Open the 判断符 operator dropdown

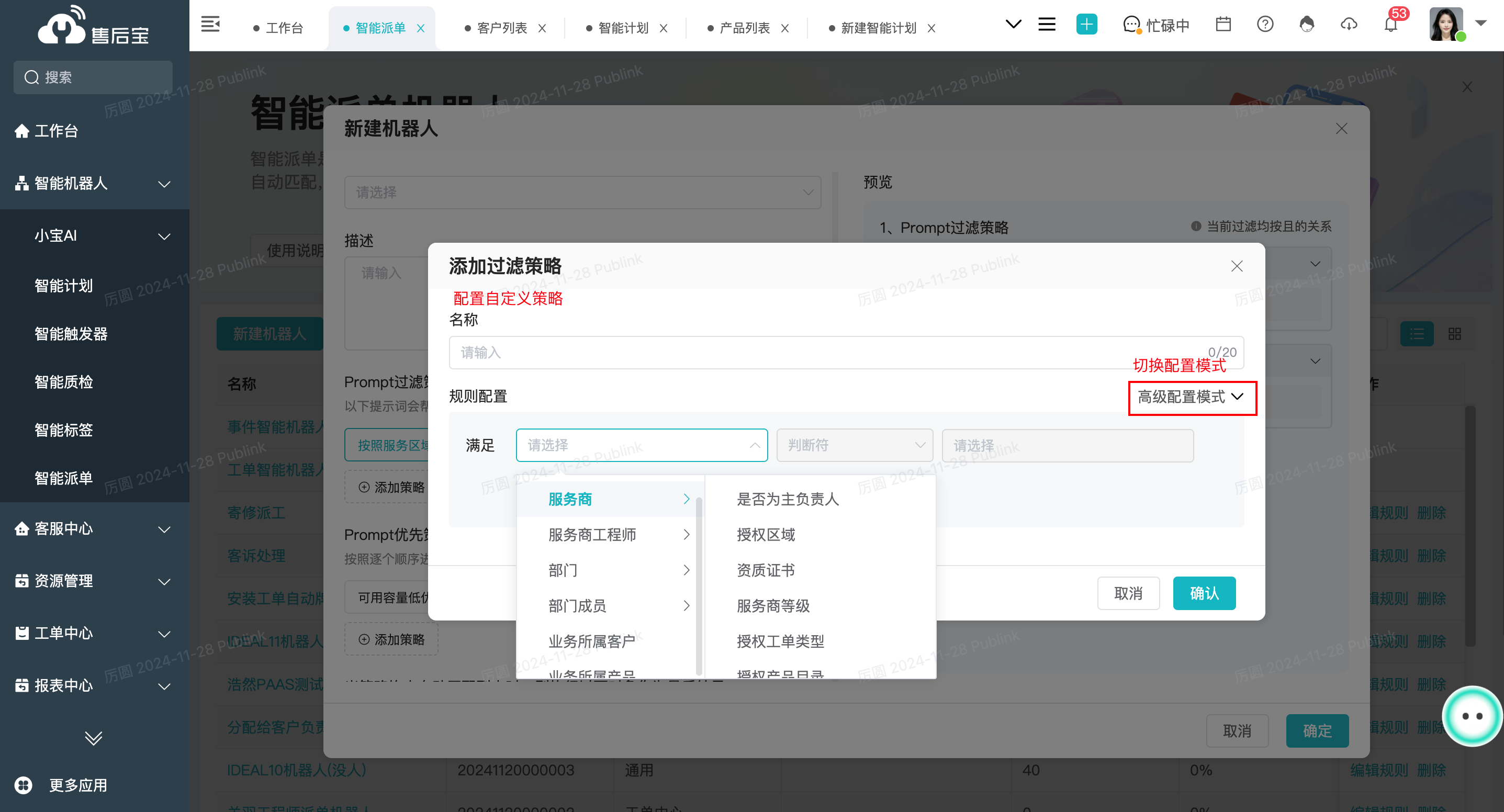pos(854,445)
